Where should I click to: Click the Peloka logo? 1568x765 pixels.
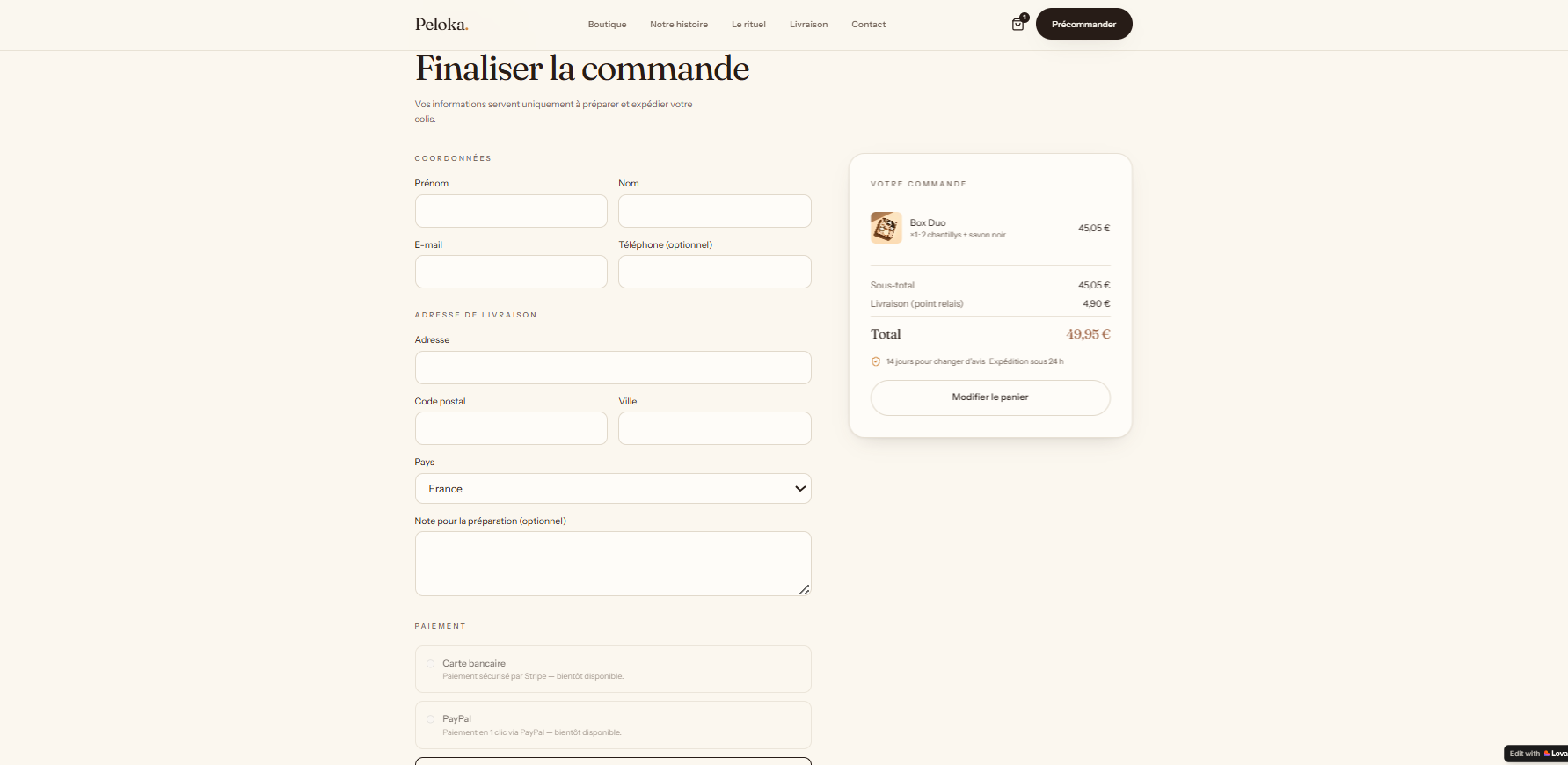click(441, 25)
